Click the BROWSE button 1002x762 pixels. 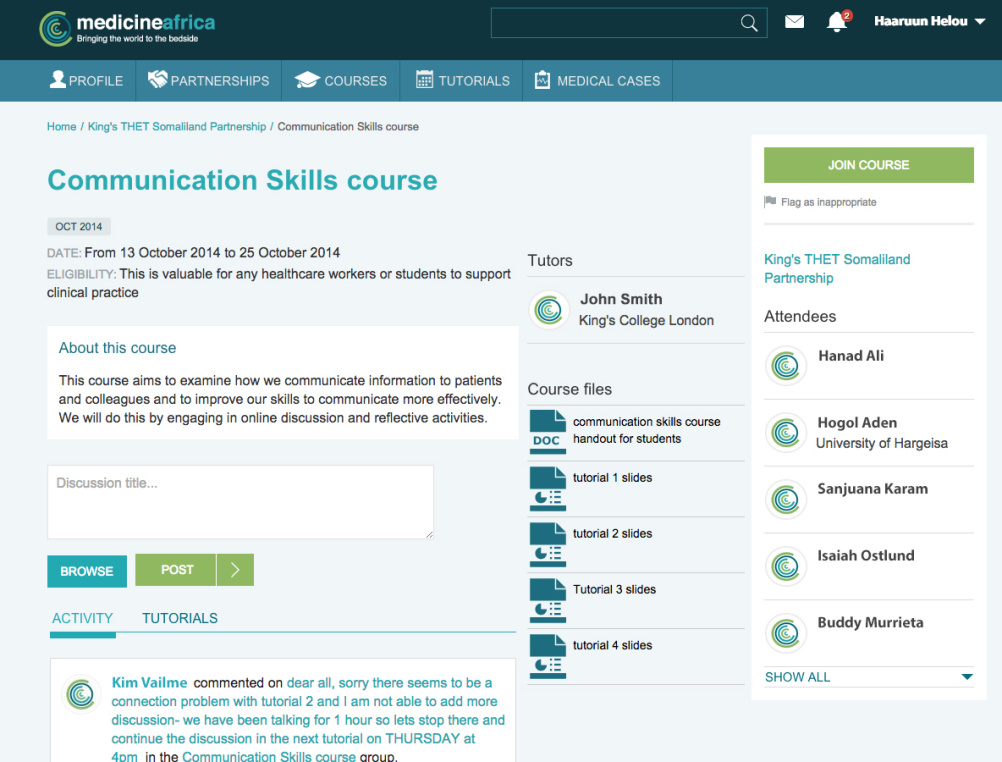(87, 571)
